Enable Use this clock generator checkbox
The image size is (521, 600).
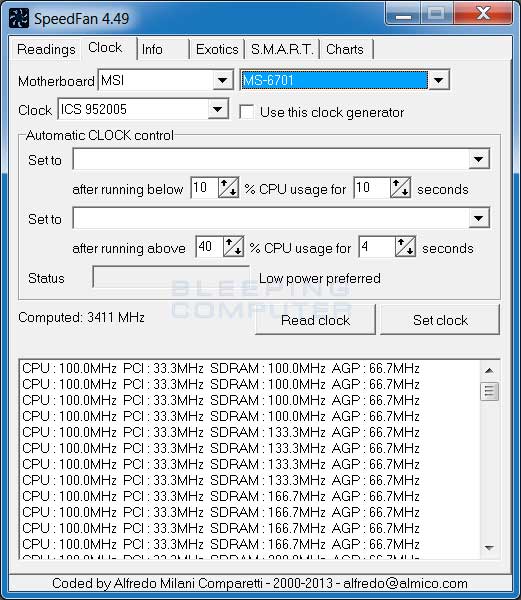click(246, 112)
